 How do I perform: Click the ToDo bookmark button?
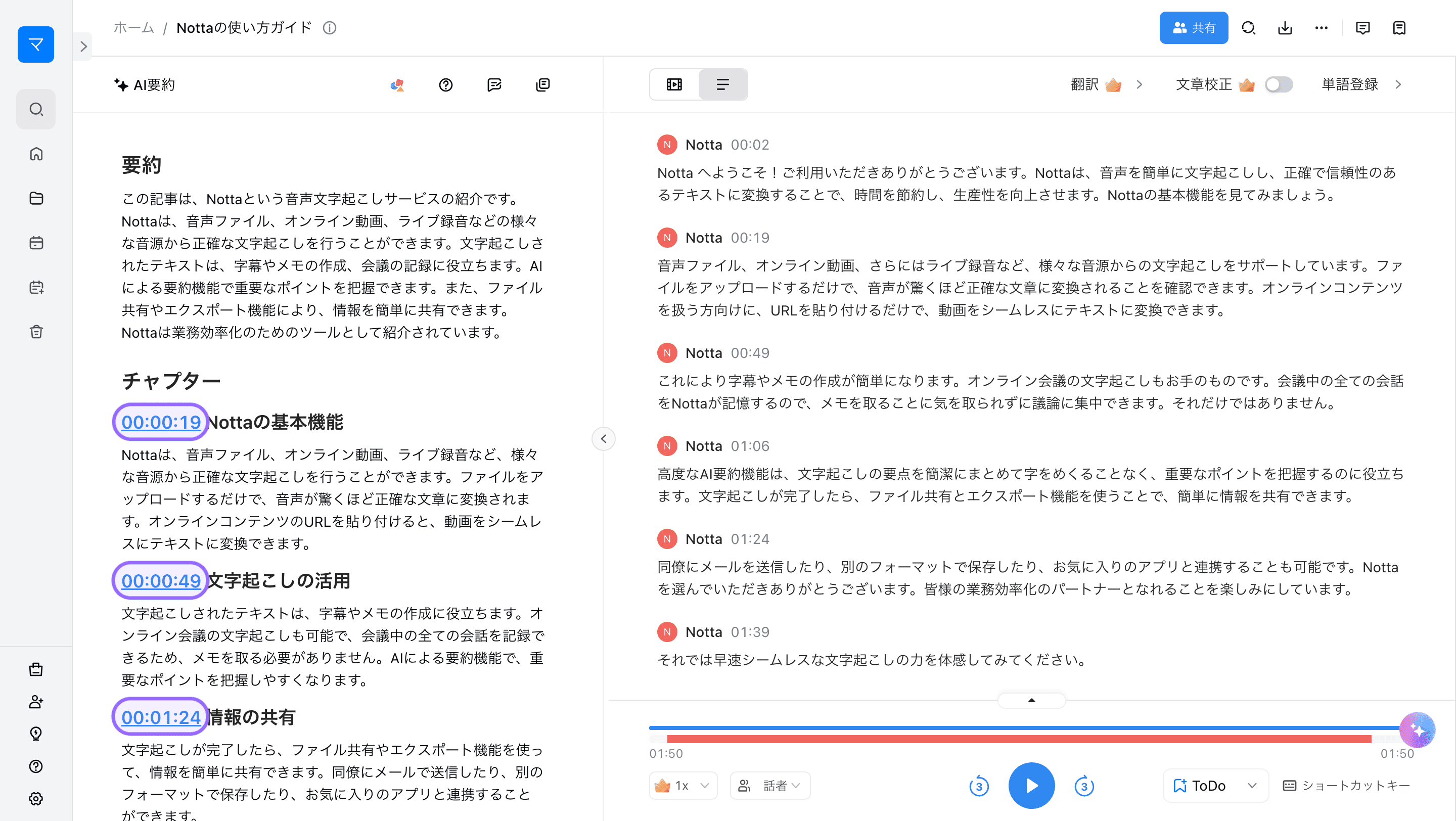(x=1199, y=786)
